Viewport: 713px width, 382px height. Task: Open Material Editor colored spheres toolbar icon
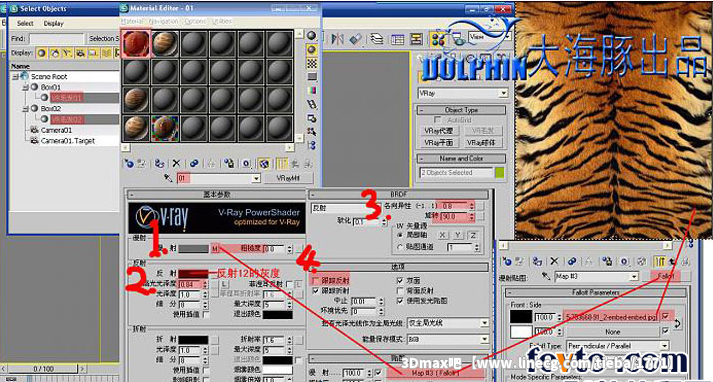tap(438, 39)
